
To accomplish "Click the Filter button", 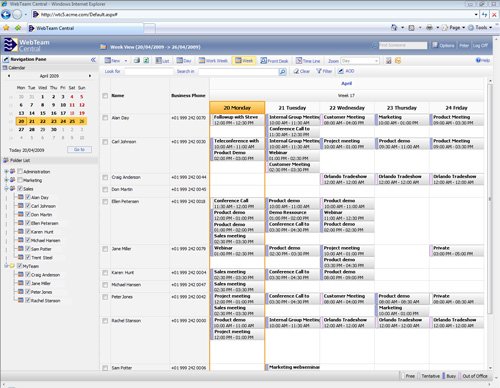I will [x=324, y=71].
